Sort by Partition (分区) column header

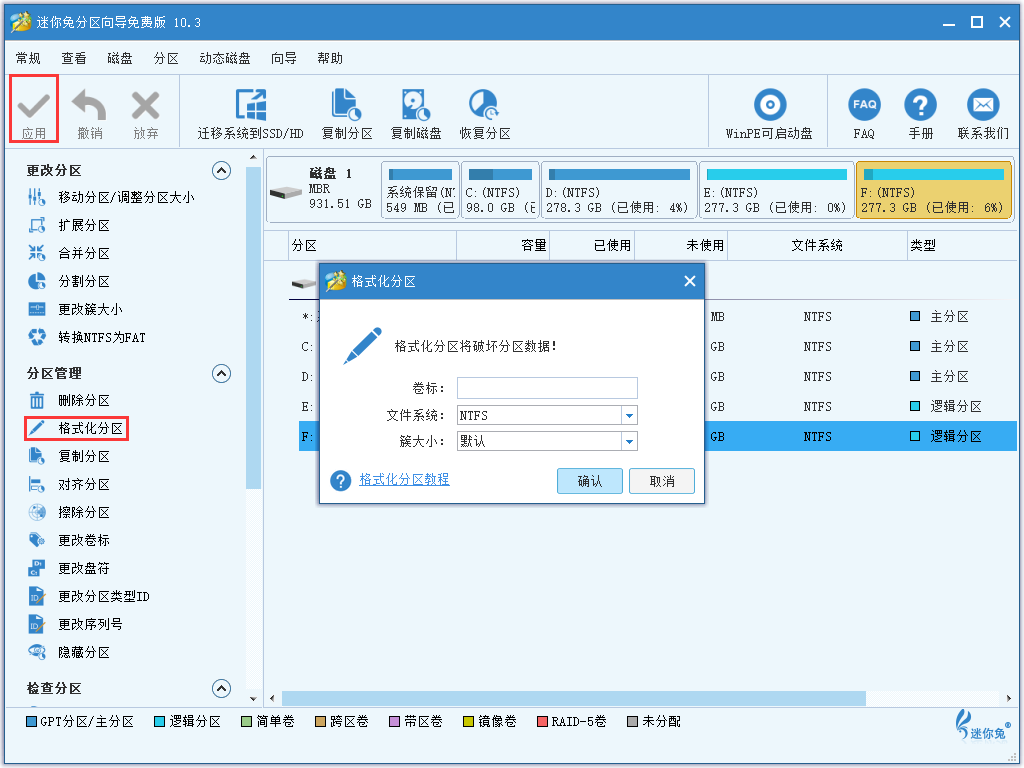click(x=372, y=246)
